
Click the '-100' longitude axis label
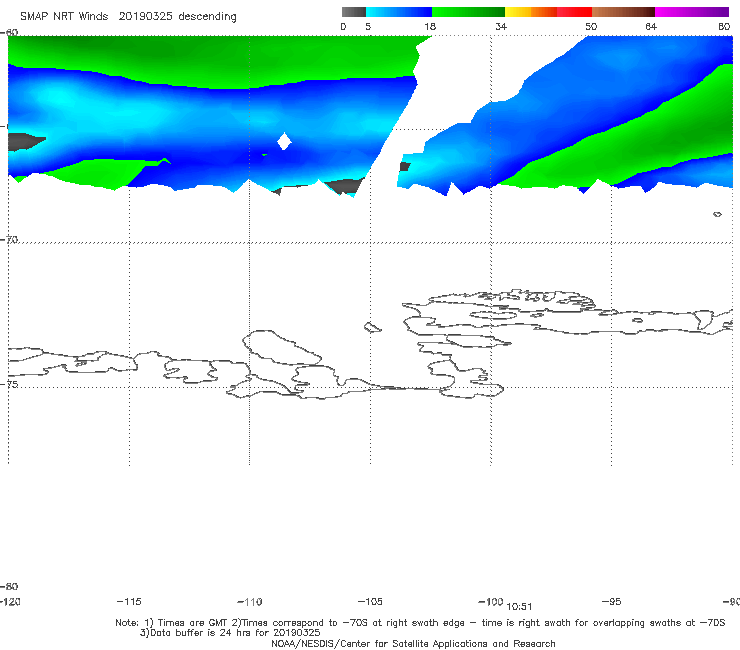(491, 601)
